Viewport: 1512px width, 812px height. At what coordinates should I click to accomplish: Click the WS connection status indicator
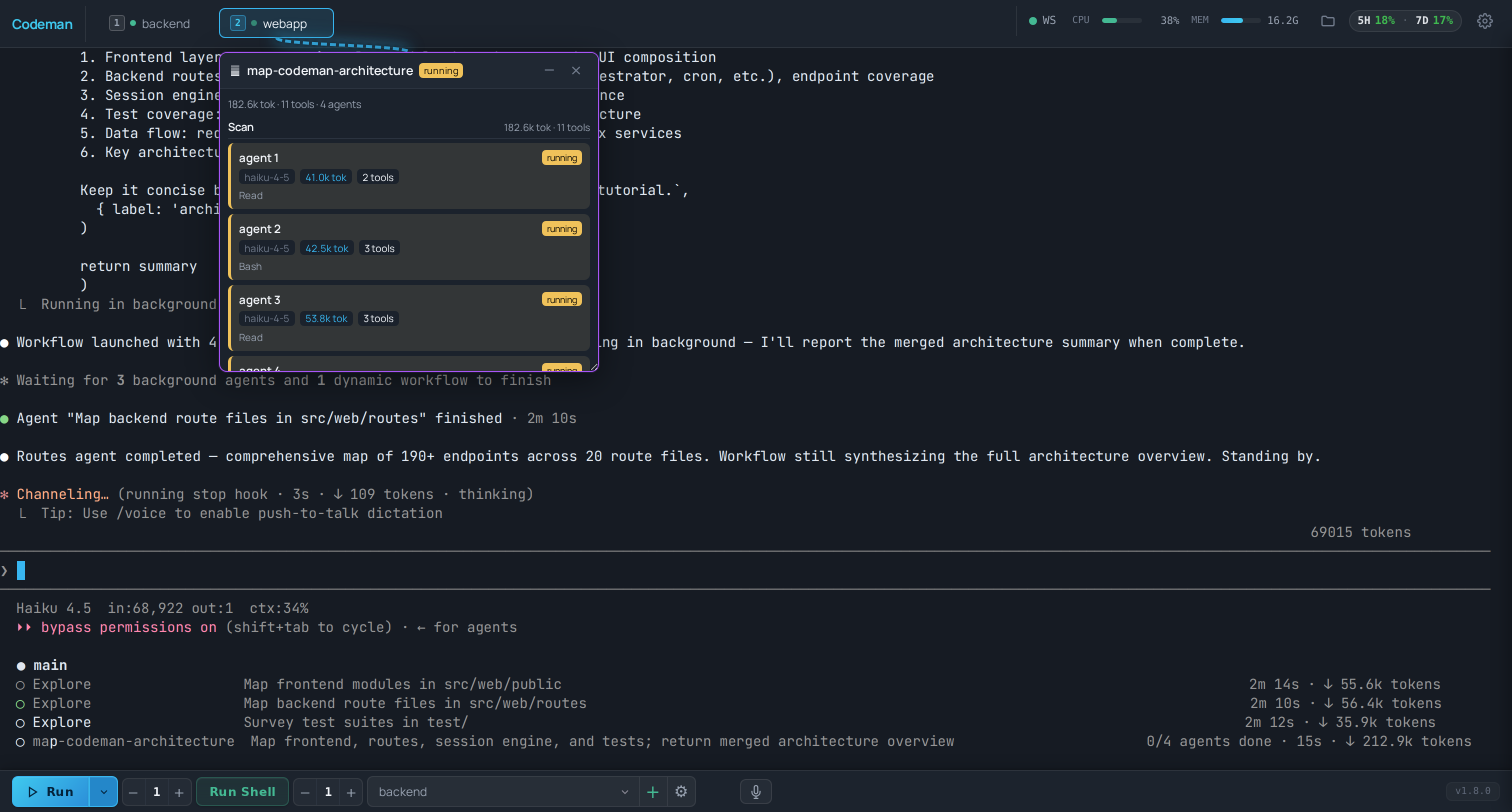pos(1042,20)
